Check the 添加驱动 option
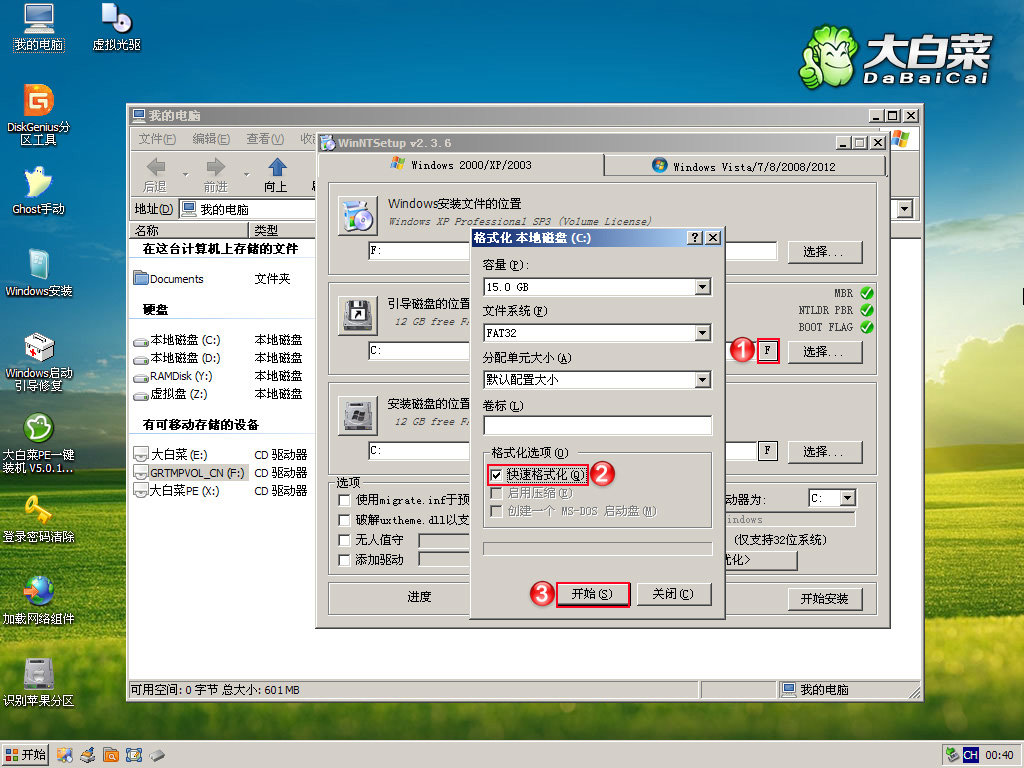Screen dimensions: 1024x768 (345, 560)
